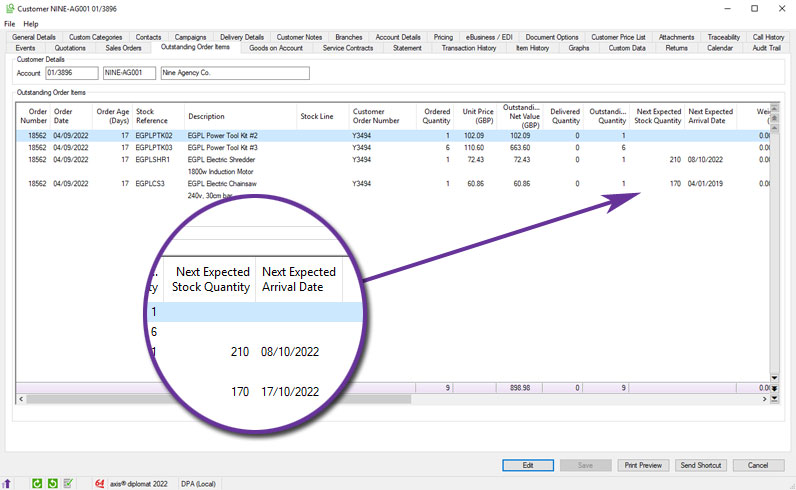
Task: Open the Traceability tab
Action: click(x=723, y=37)
